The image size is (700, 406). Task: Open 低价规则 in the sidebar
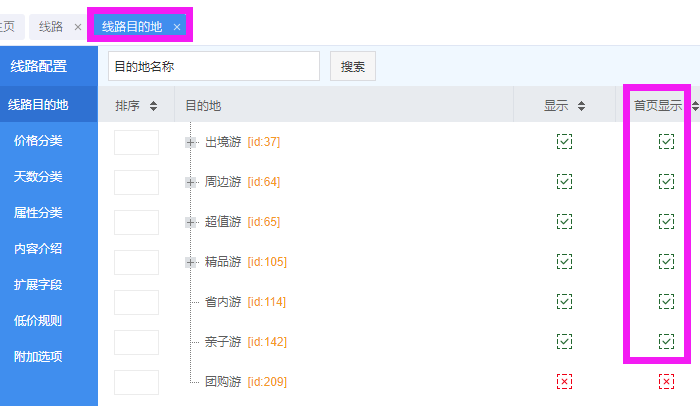tap(38, 321)
